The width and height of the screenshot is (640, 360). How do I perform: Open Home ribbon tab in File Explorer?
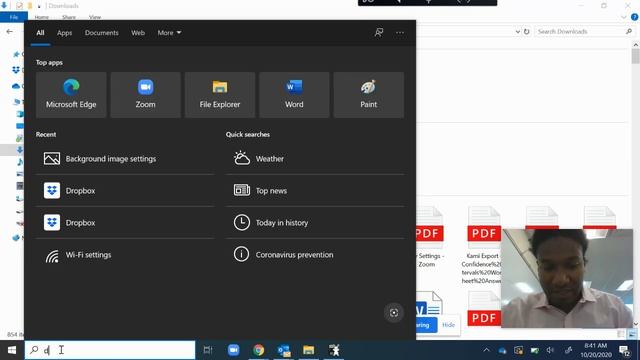click(x=42, y=17)
